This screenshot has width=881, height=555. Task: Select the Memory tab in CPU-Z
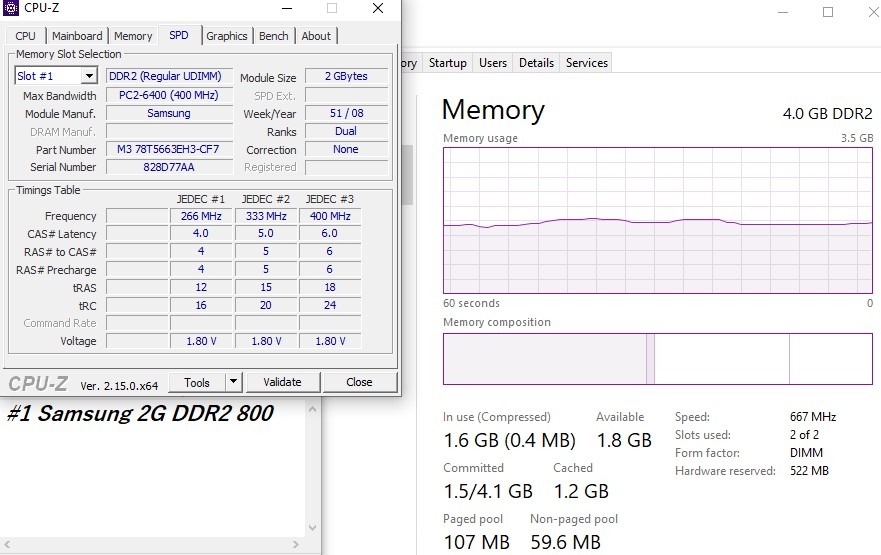click(133, 36)
